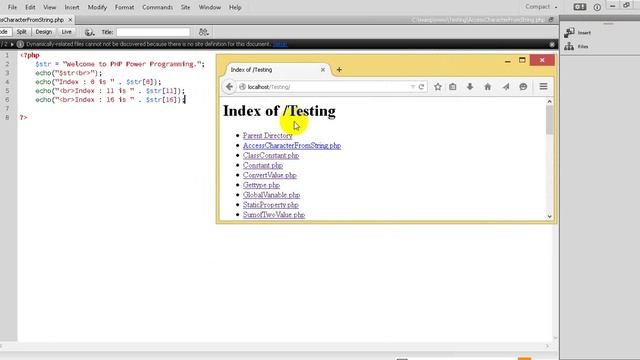Open the Format menu
Image resolution: width=640 pixels, height=360 pixels.
(x=124, y=7)
